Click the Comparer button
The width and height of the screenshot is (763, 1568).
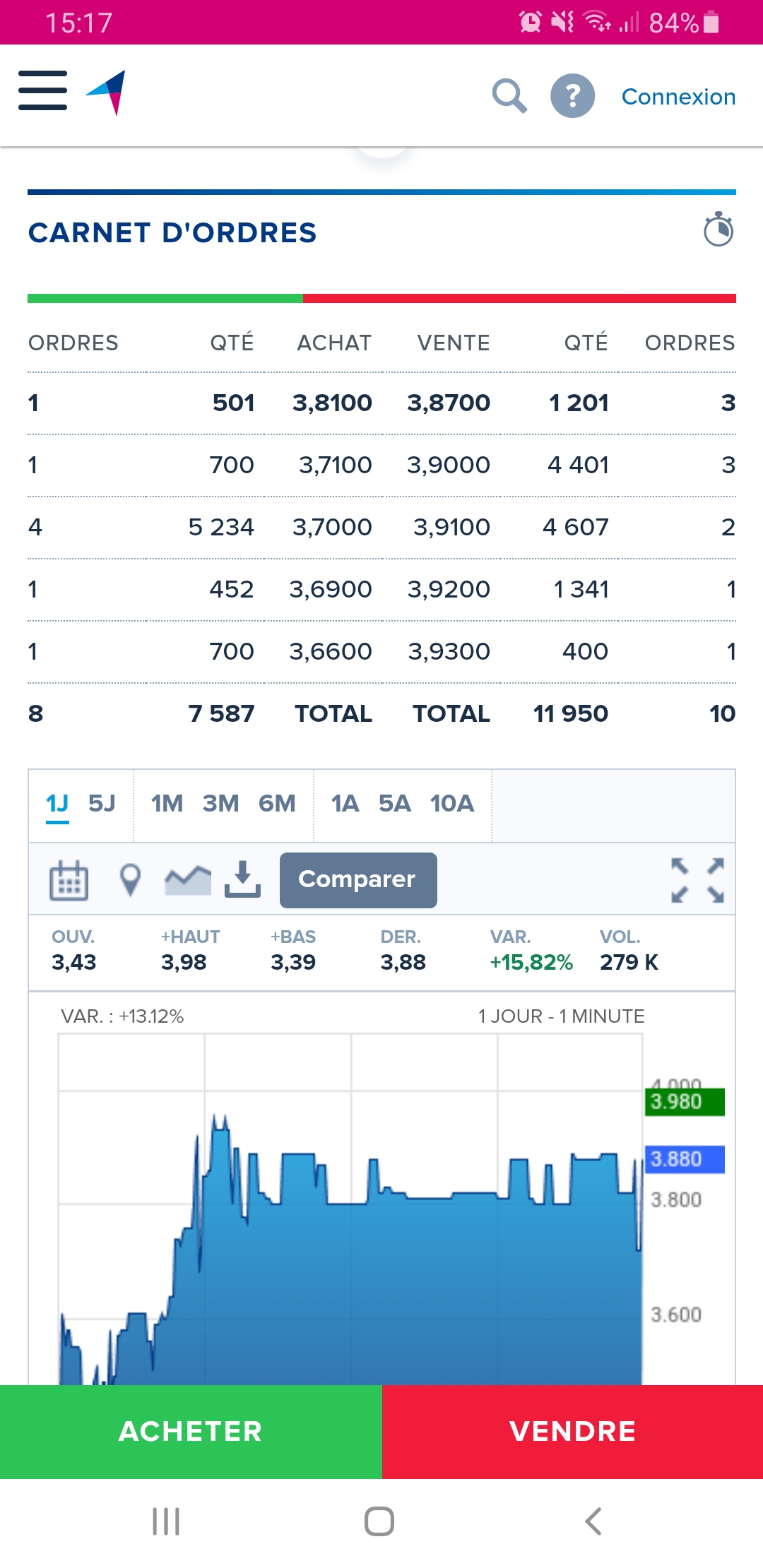[x=358, y=880]
